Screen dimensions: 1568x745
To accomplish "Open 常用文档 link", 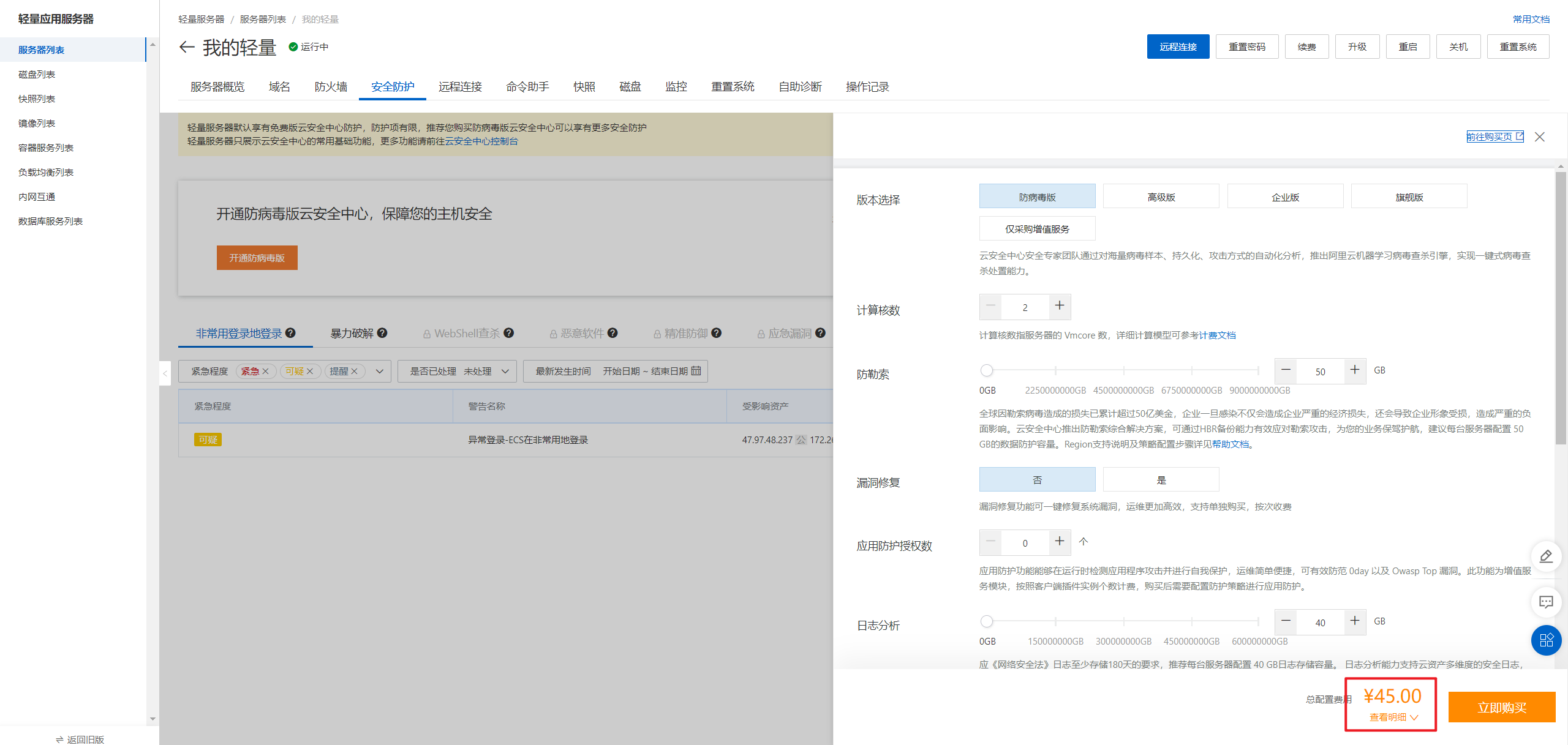I will click(x=1531, y=19).
